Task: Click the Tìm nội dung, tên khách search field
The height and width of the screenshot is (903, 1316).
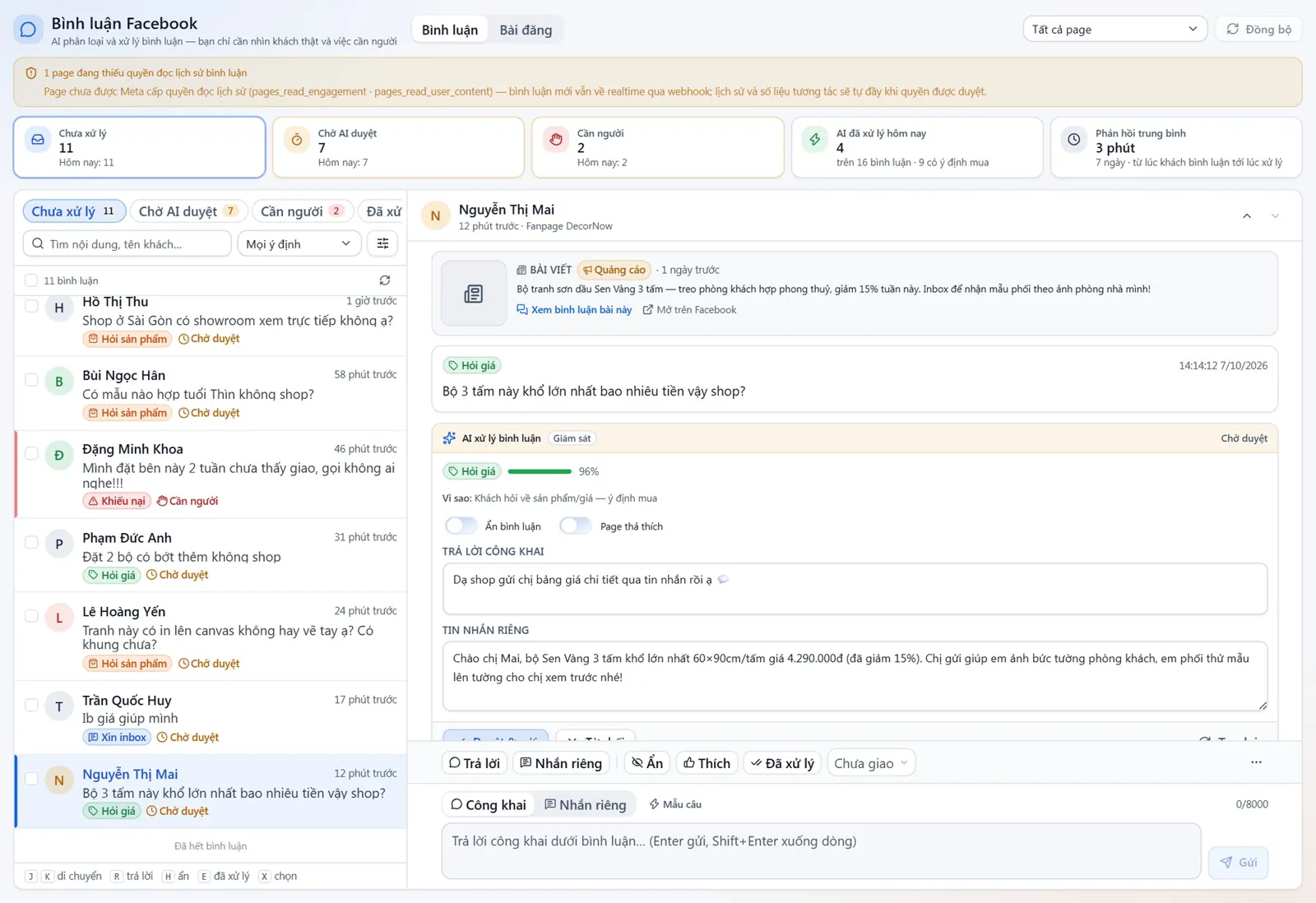Action: coord(127,243)
